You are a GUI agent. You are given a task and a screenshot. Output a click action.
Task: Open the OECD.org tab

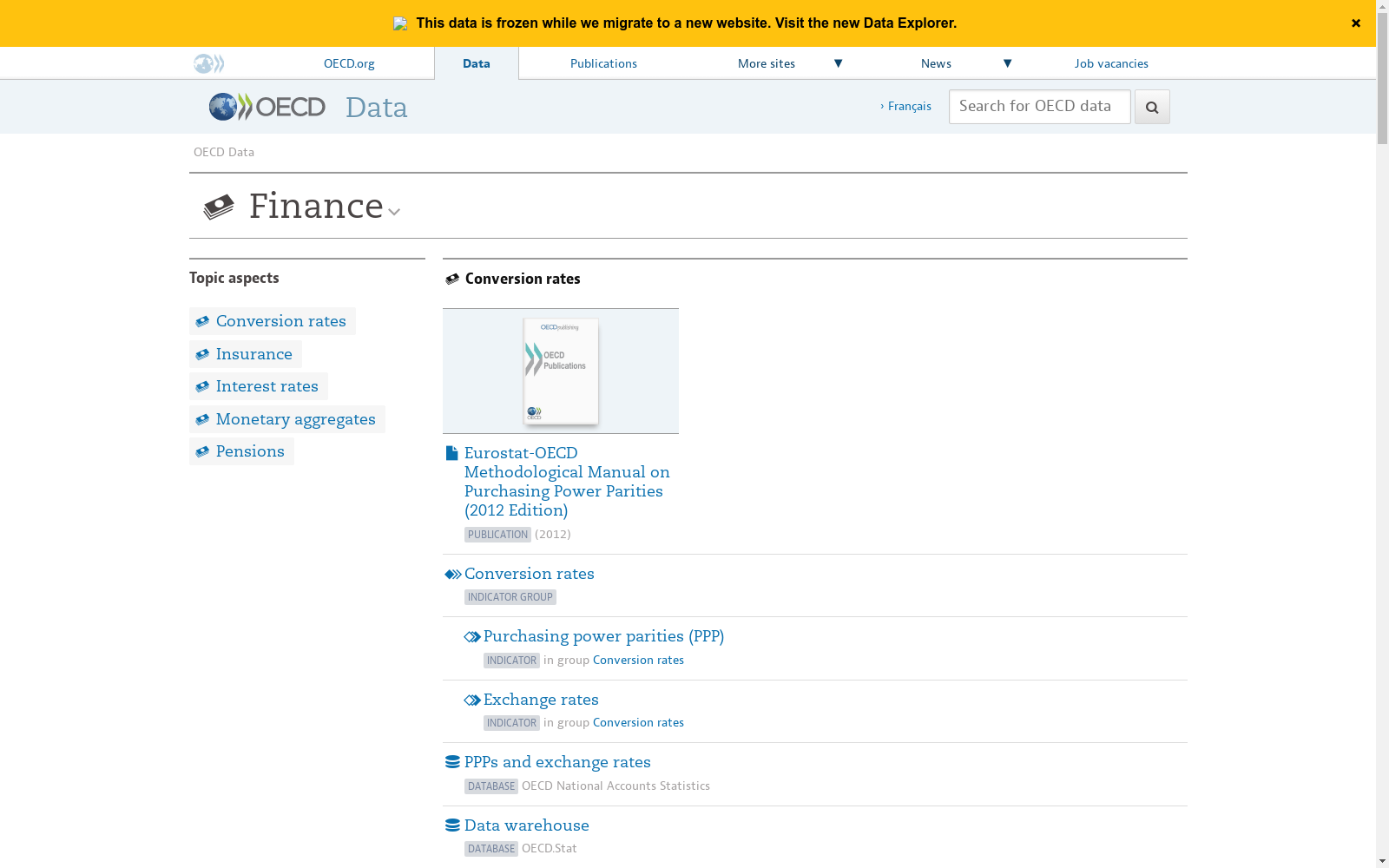pyautogui.click(x=349, y=63)
